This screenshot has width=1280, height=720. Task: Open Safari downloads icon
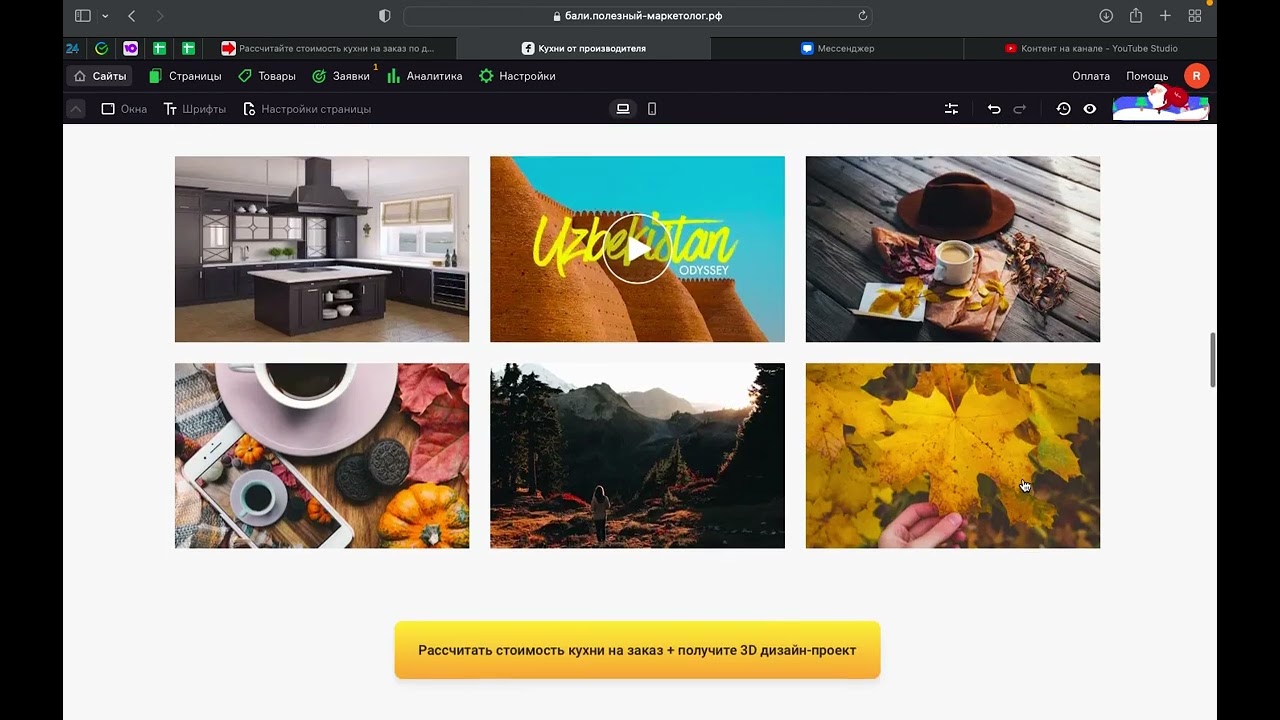(x=1106, y=16)
